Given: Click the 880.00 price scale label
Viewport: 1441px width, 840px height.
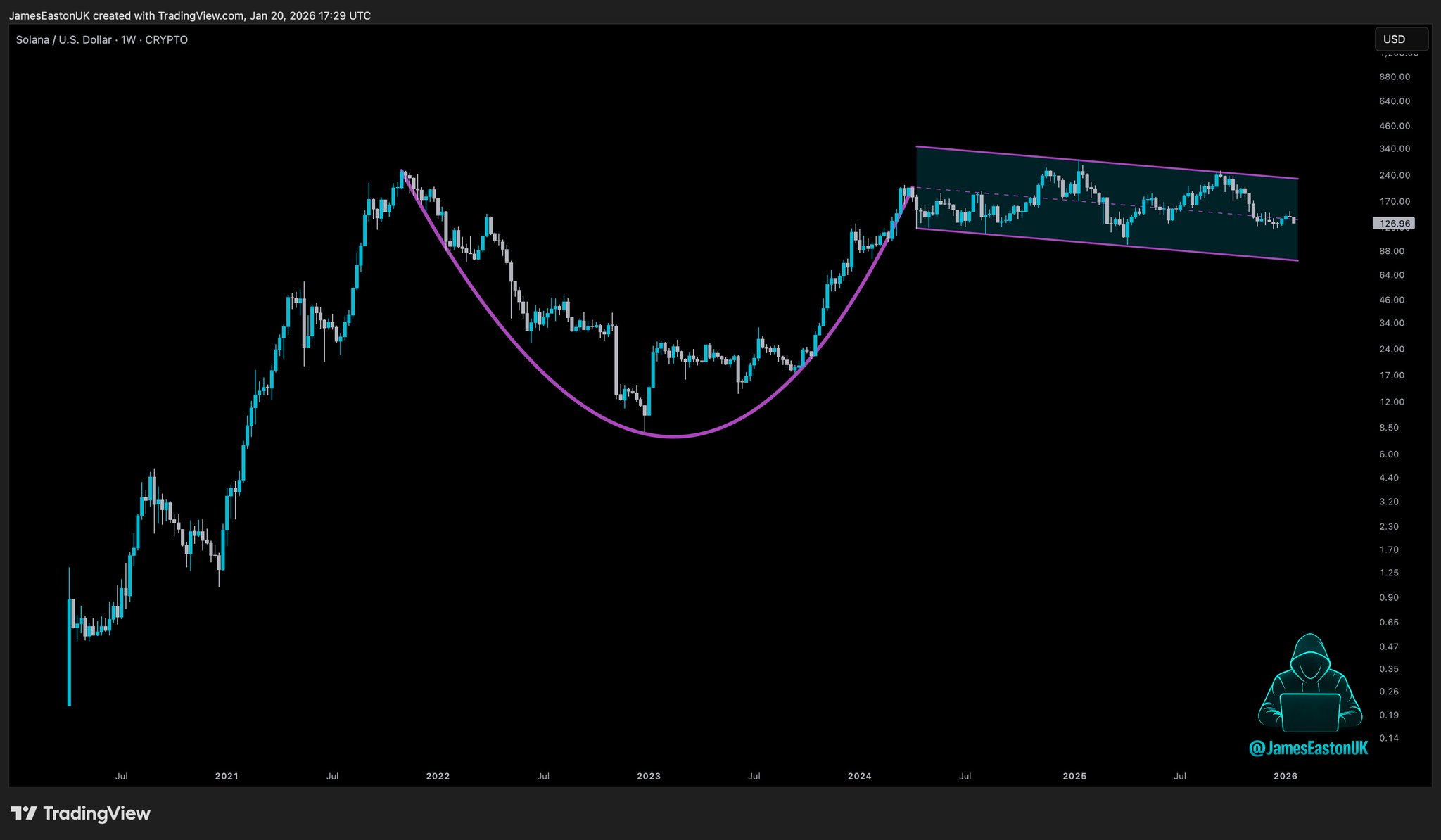Looking at the screenshot, I should point(1395,77).
